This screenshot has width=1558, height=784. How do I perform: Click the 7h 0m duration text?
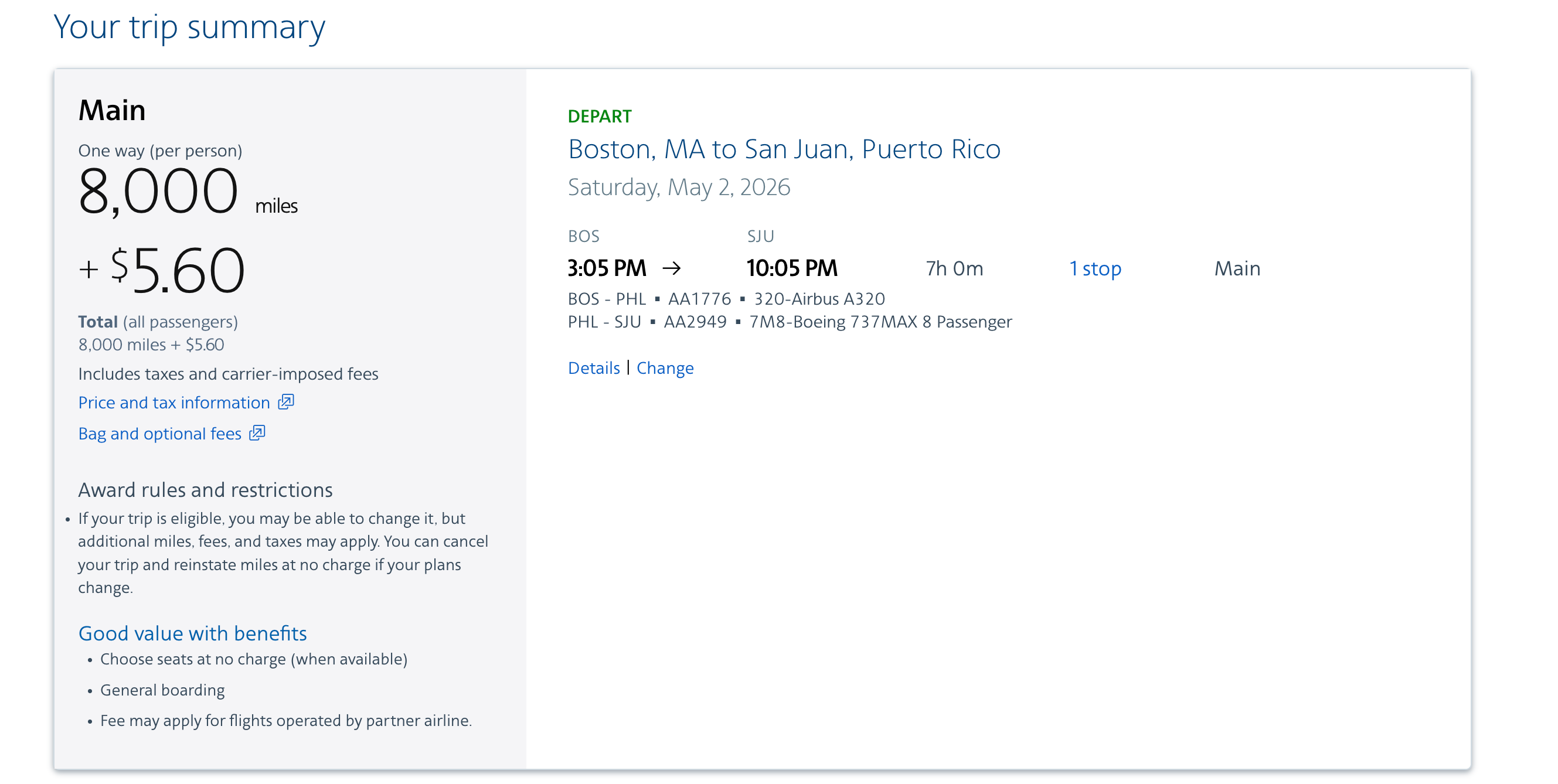[954, 268]
